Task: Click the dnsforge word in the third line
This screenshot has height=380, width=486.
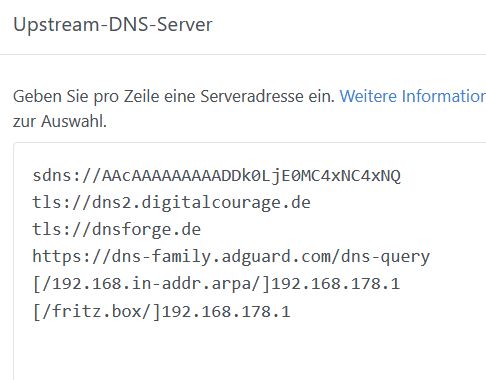Action: (132, 229)
